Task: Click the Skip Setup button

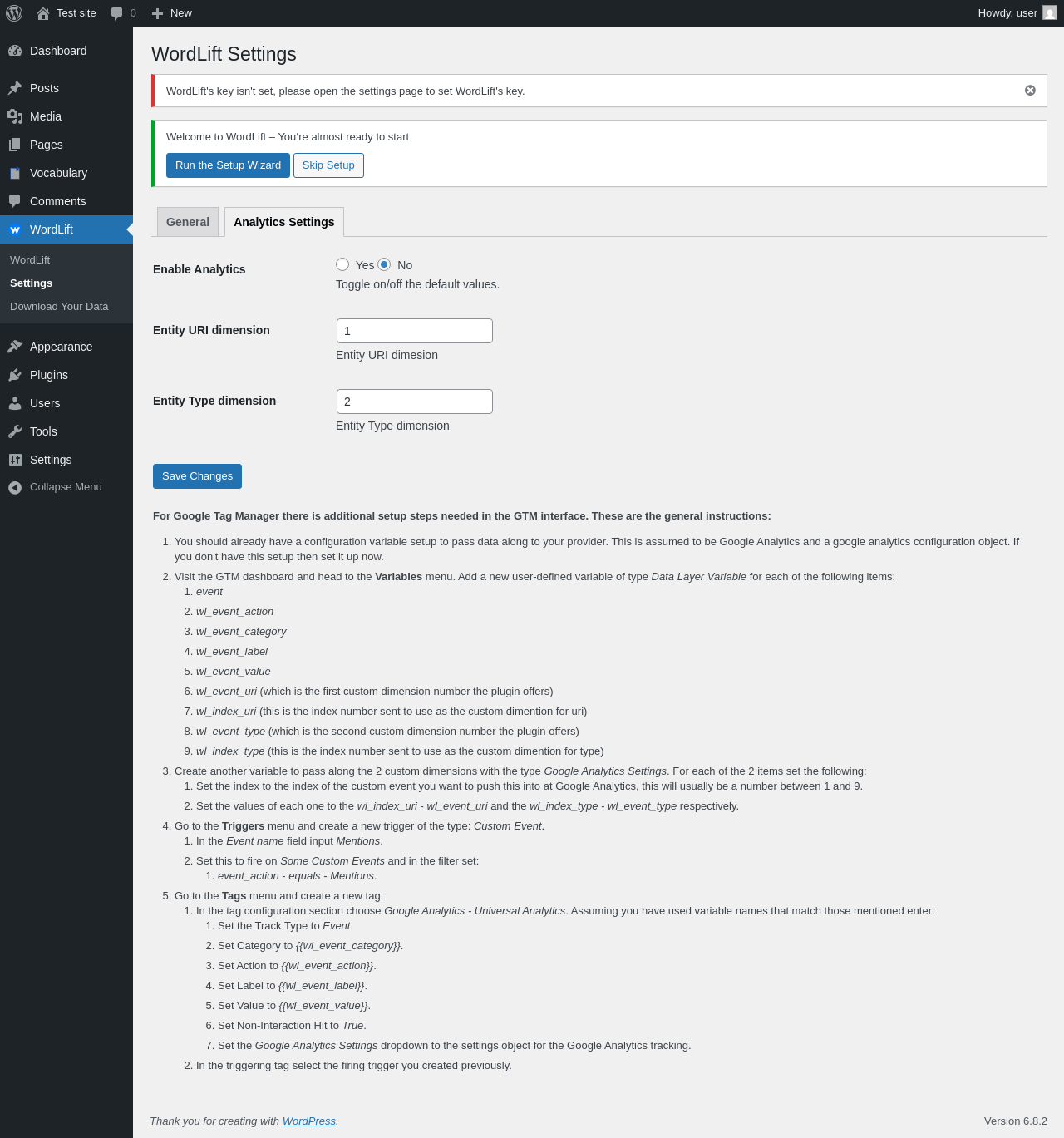Action: coord(328,165)
